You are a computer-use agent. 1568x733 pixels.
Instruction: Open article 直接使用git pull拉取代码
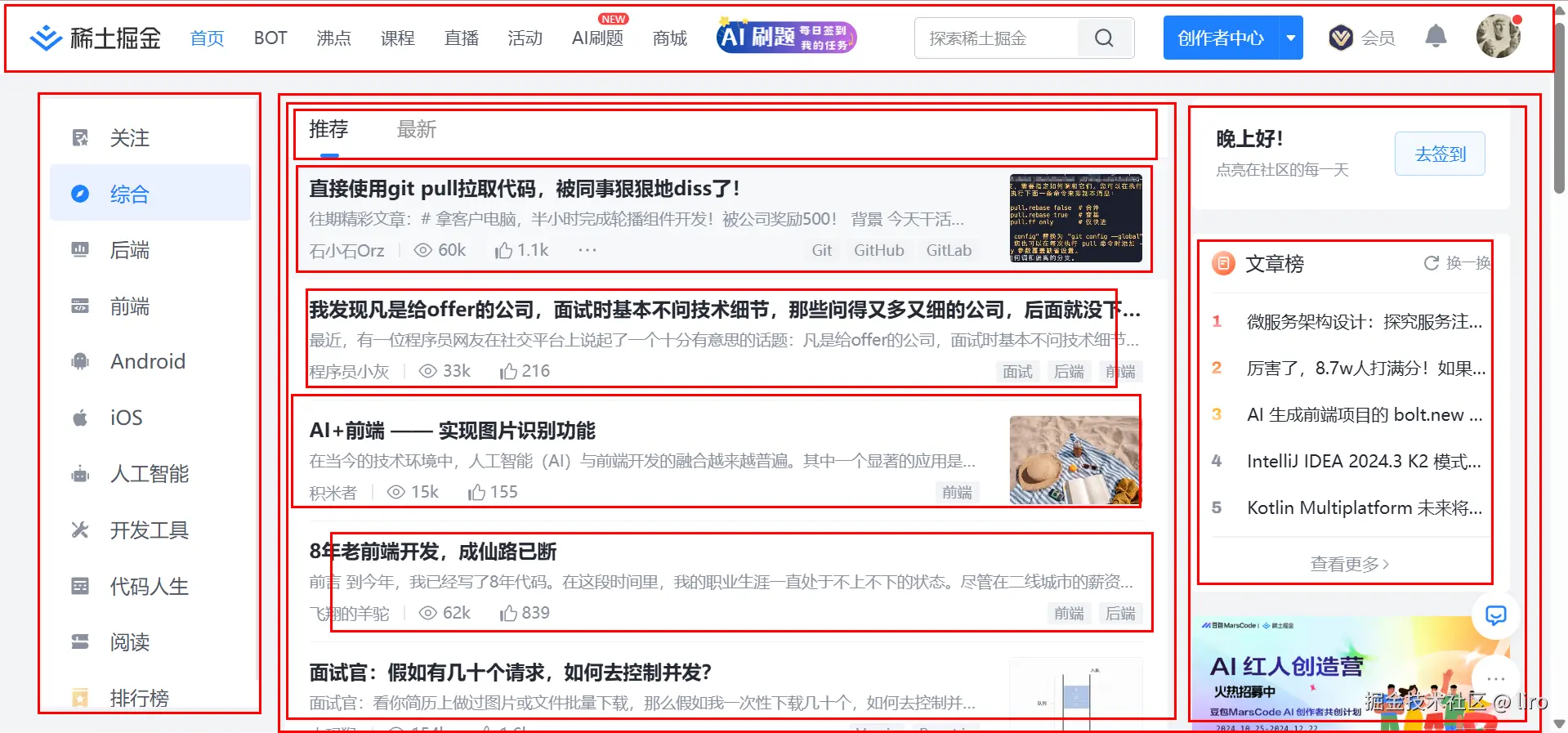tap(524, 189)
